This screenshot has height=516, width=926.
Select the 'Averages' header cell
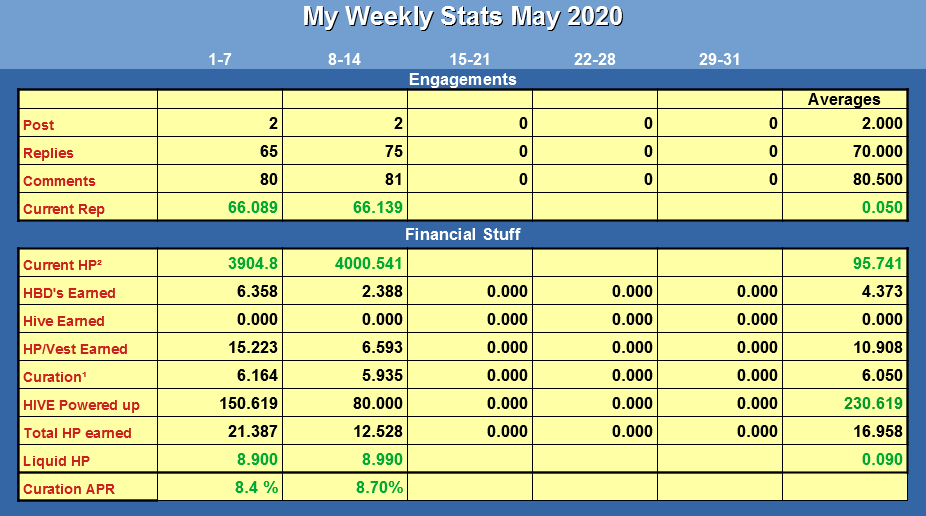844,99
